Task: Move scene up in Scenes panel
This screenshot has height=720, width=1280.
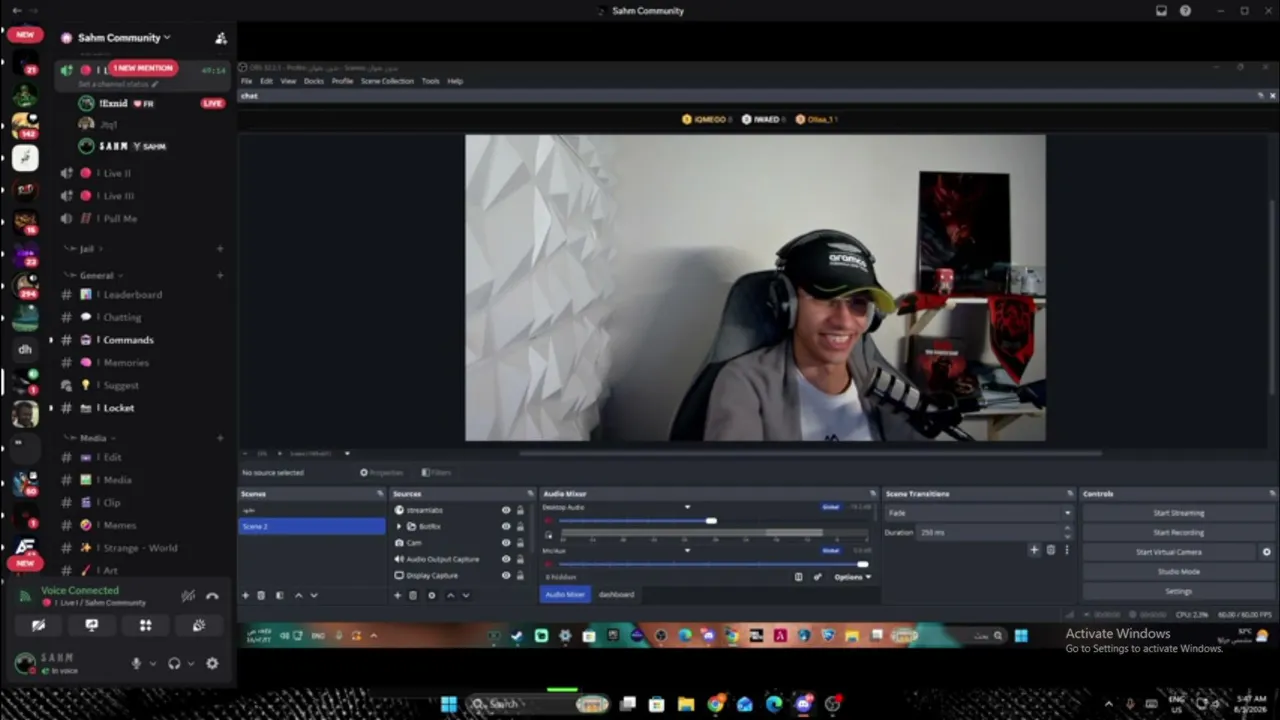Action: coord(298,595)
